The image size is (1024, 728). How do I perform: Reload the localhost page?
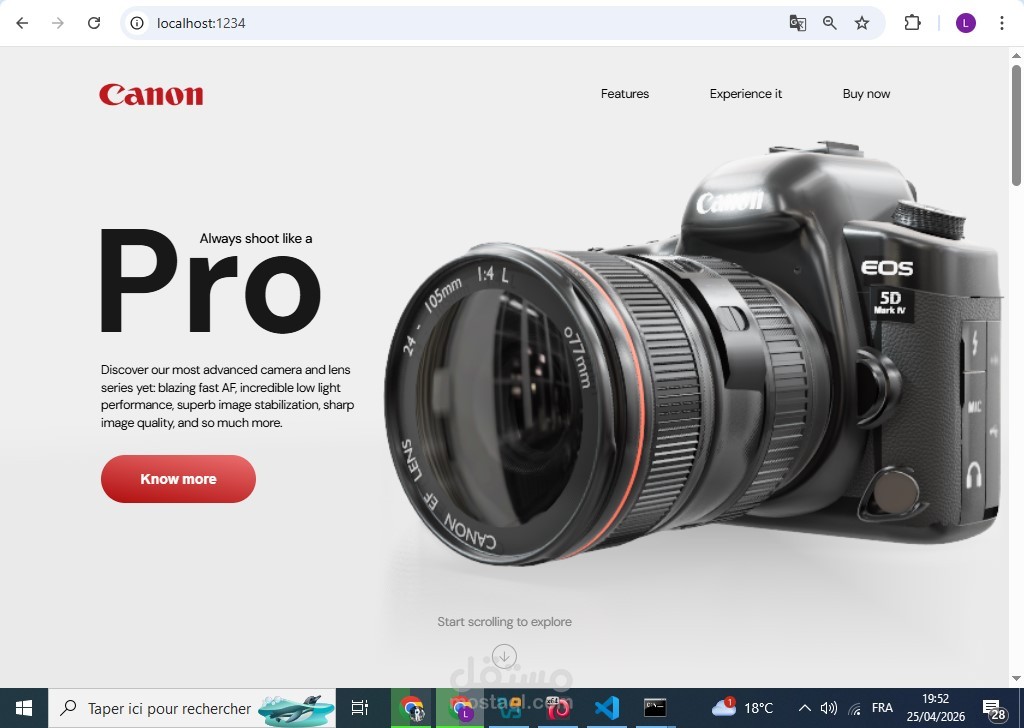pyautogui.click(x=94, y=23)
